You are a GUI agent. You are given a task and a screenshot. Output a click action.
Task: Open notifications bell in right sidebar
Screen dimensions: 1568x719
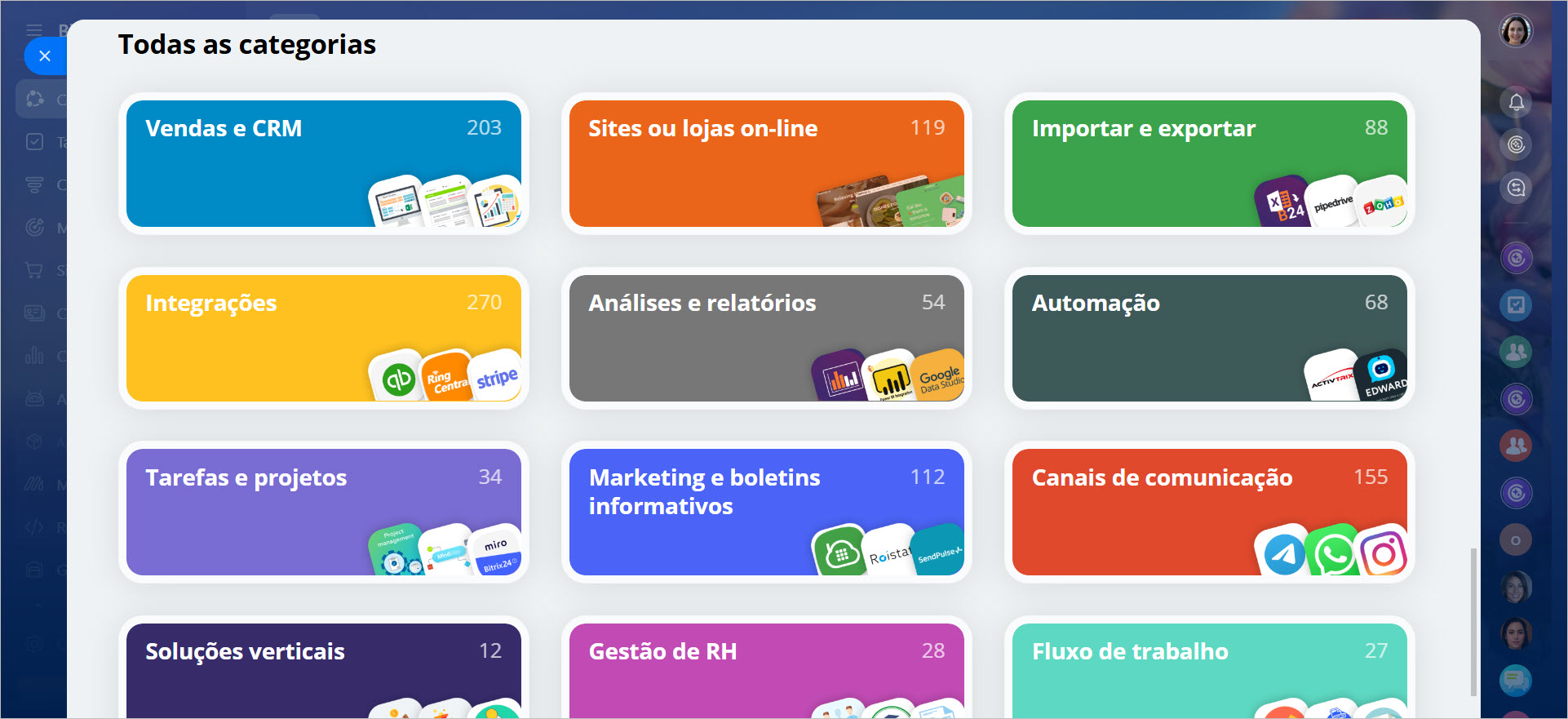pos(1516,102)
